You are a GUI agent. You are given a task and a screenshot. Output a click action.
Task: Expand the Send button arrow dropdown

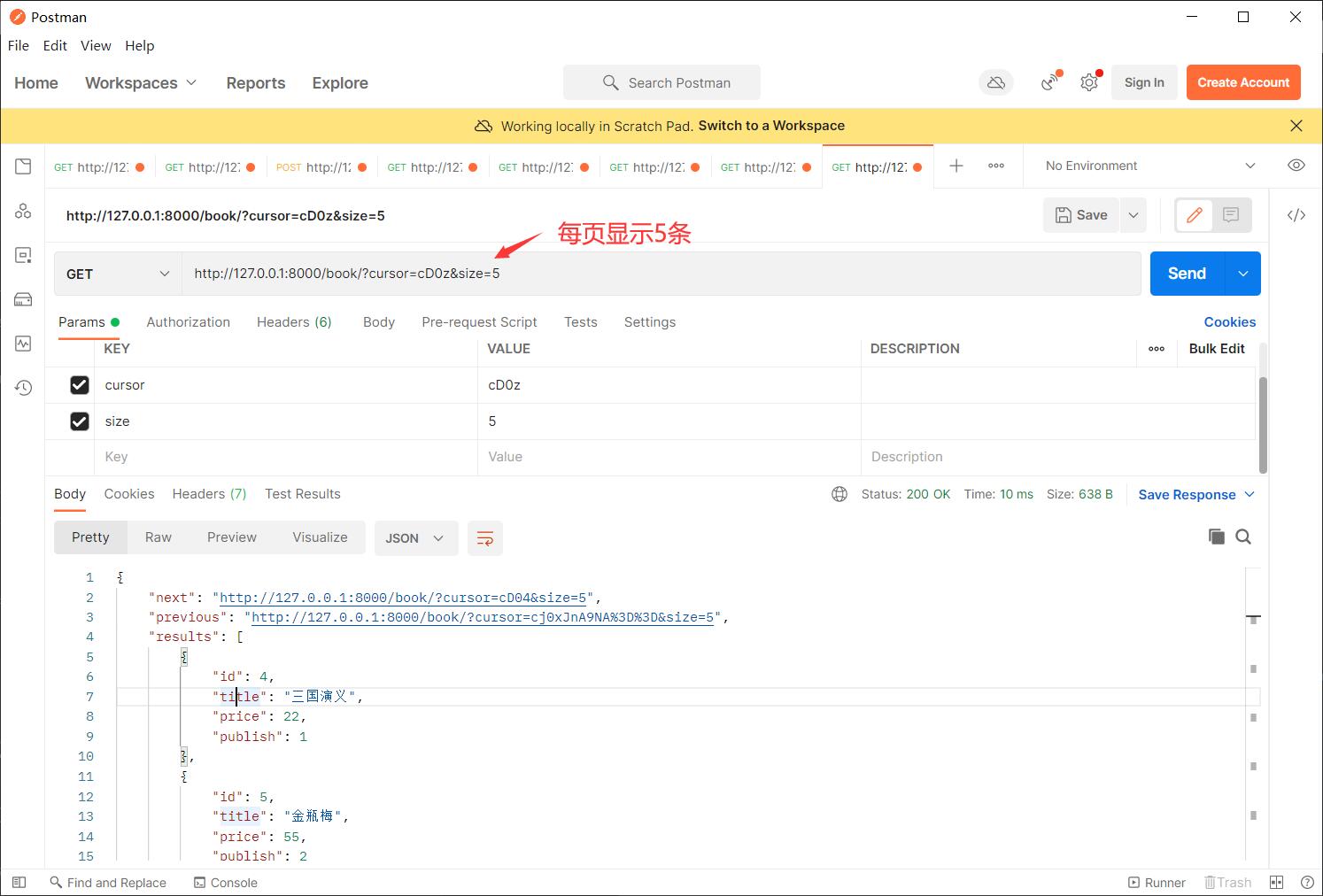pyautogui.click(x=1243, y=274)
